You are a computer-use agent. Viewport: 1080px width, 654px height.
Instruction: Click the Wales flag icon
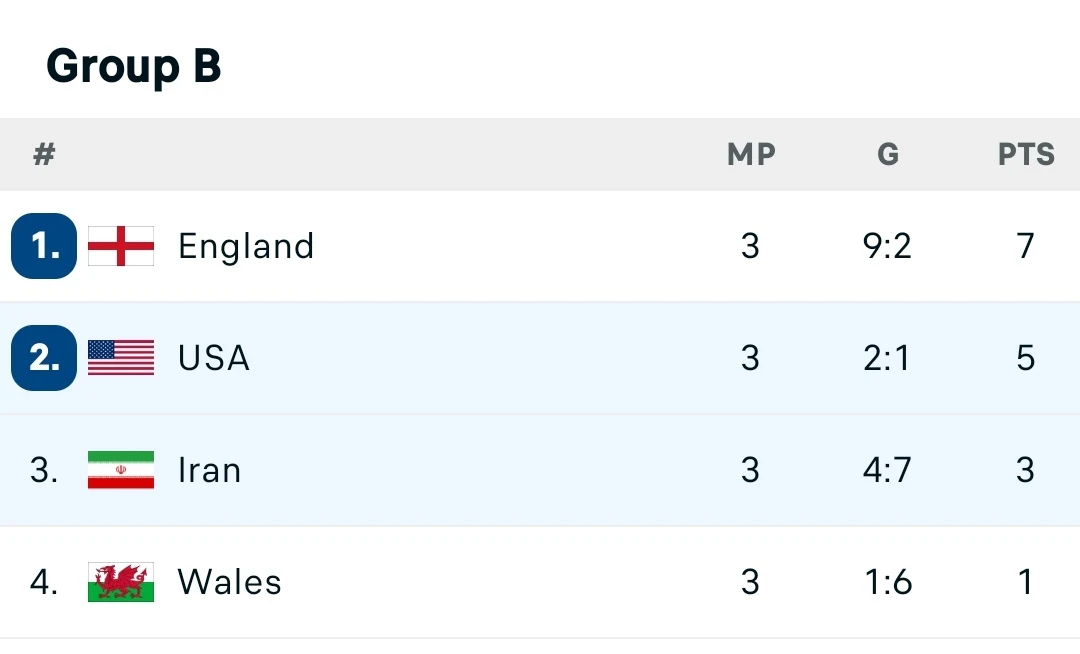point(121,582)
